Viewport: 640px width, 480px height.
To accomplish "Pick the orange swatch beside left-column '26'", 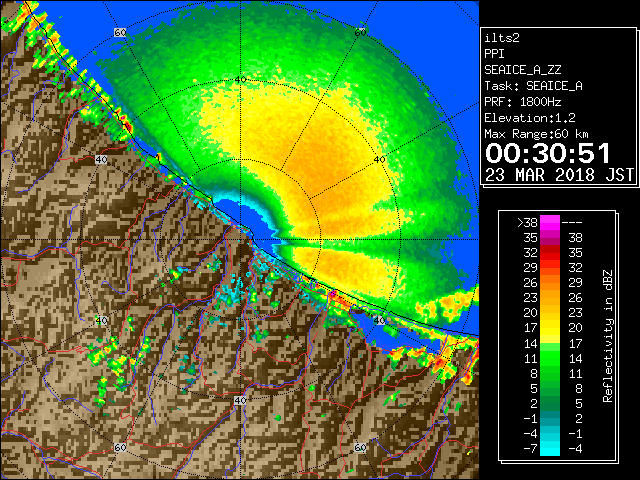I will (x=550, y=283).
